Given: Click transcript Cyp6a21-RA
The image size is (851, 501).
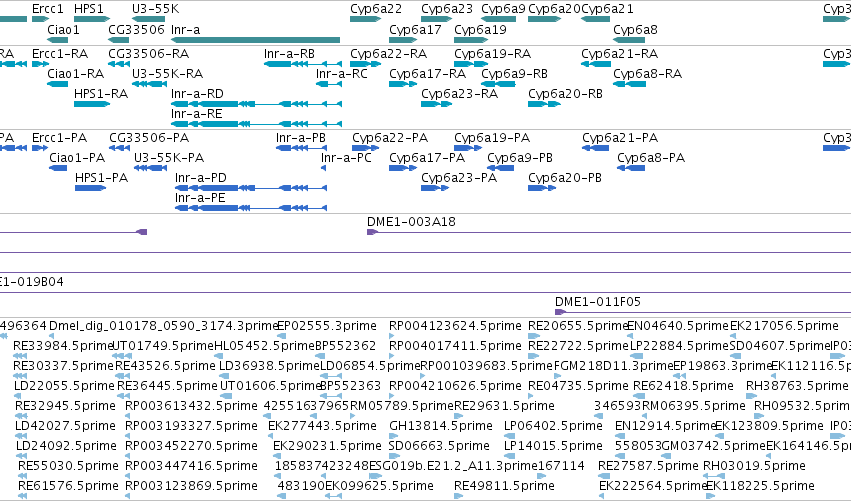Looking at the screenshot, I should coord(619,53).
